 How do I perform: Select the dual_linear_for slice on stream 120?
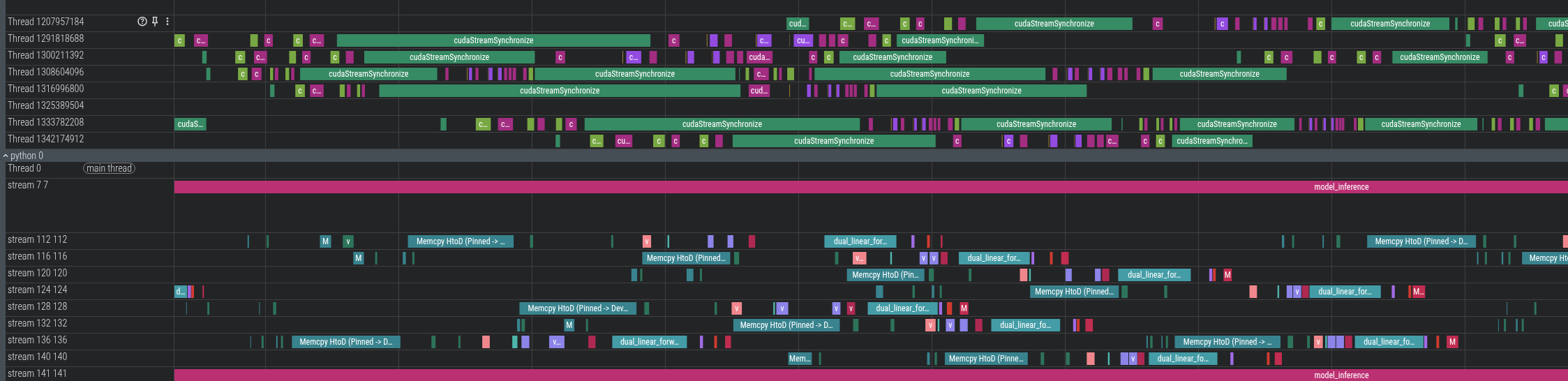(1153, 275)
